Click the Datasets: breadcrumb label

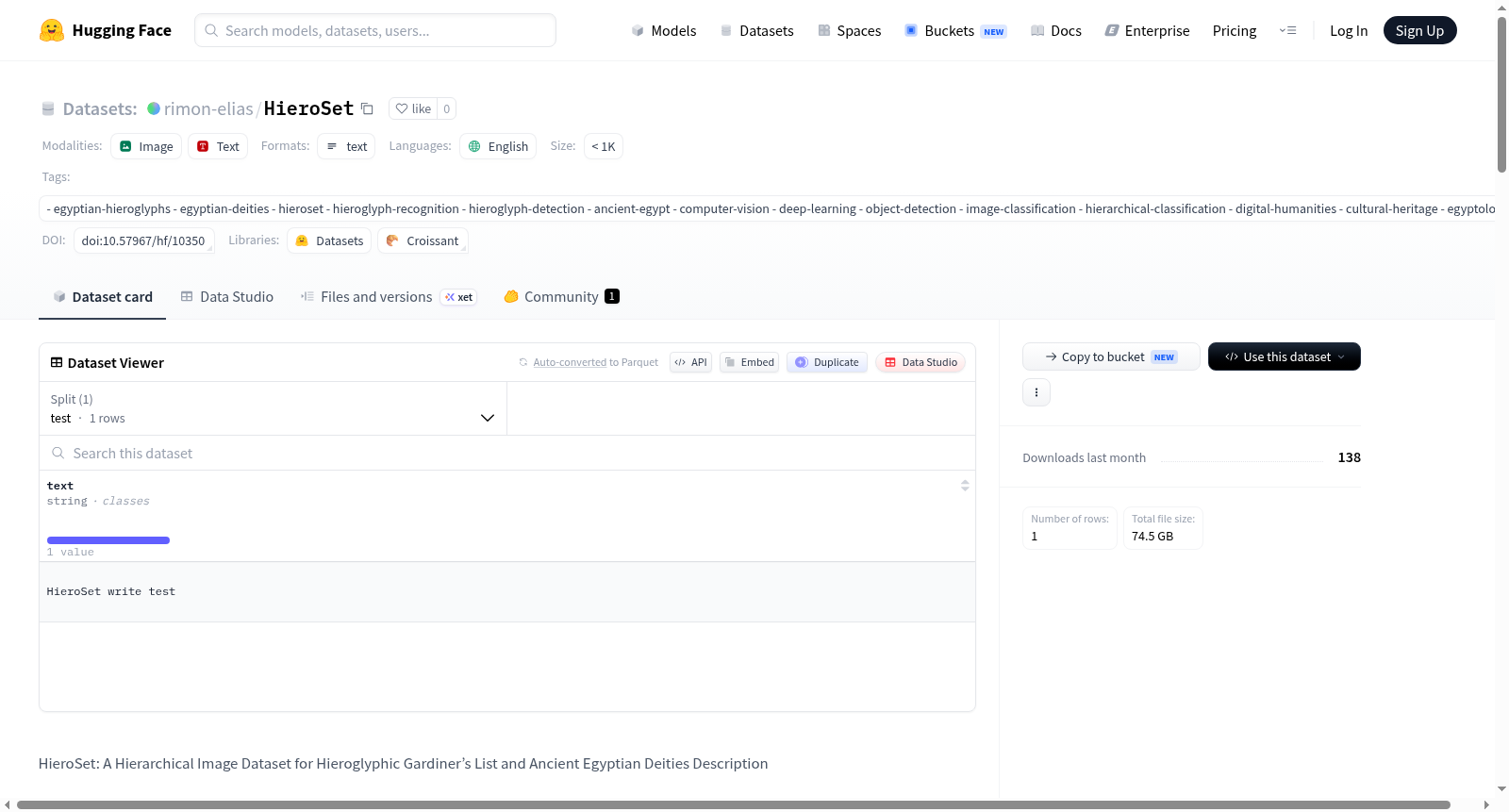tap(100, 108)
